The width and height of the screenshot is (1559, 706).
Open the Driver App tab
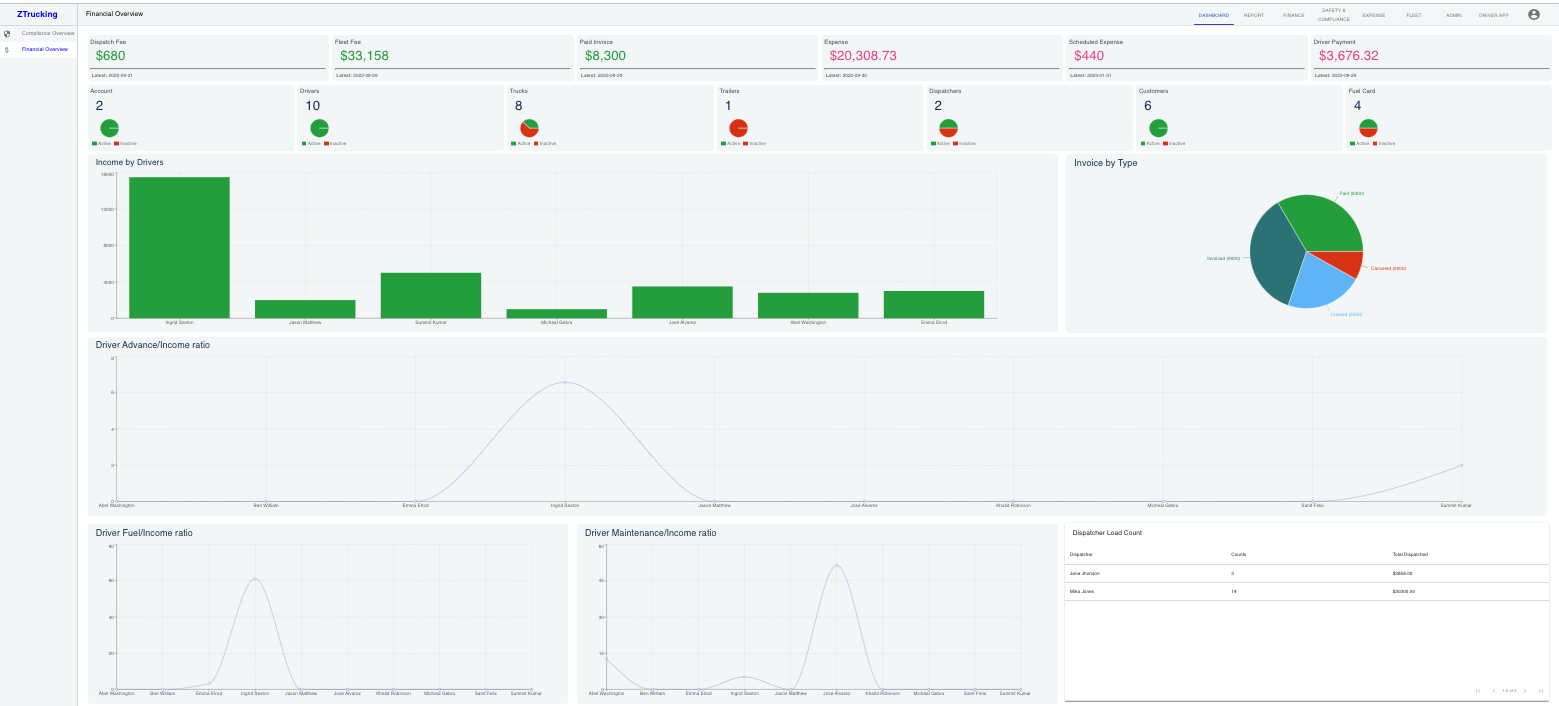(1494, 15)
